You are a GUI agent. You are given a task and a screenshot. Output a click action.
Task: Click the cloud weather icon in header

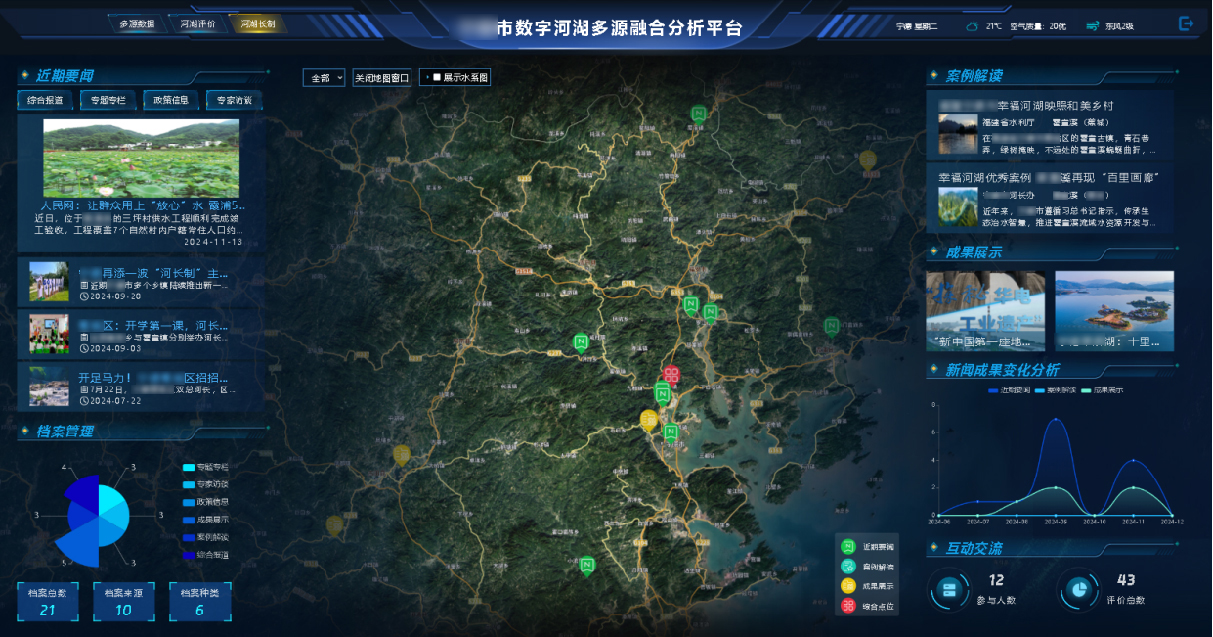point(972,26)
